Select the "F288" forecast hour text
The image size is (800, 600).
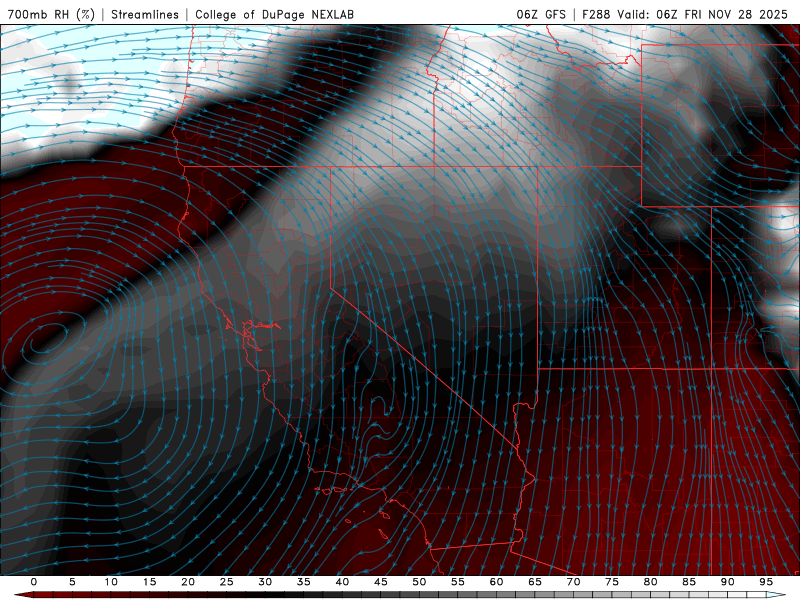[596, 14]
